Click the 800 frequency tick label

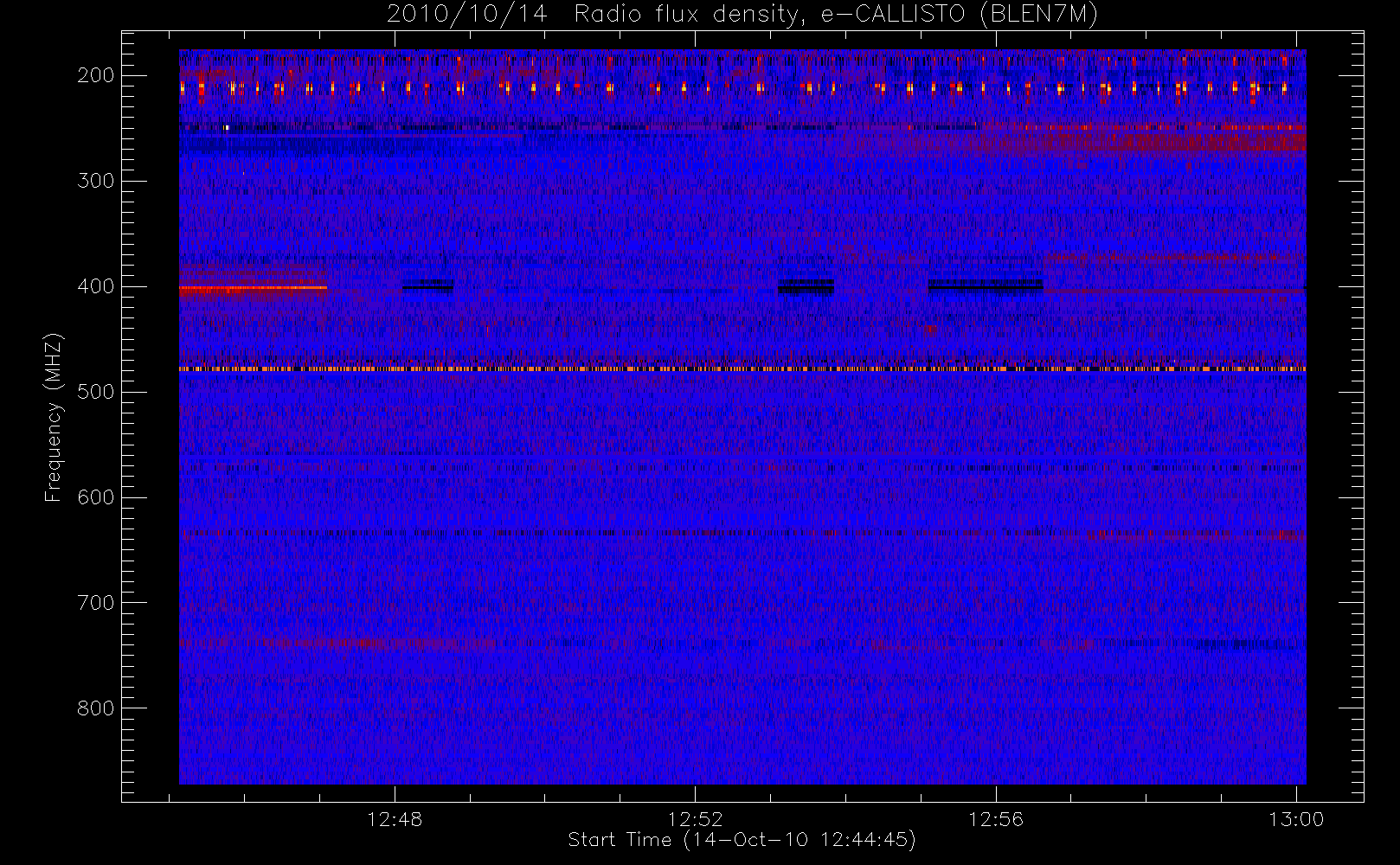tap(96, 708)
